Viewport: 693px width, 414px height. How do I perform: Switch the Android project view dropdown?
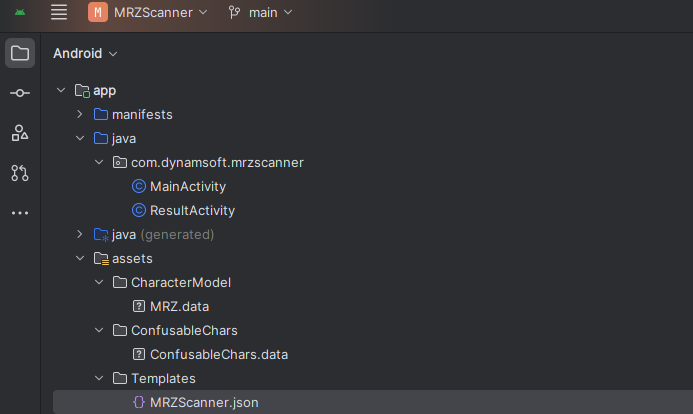coord(85,53)
